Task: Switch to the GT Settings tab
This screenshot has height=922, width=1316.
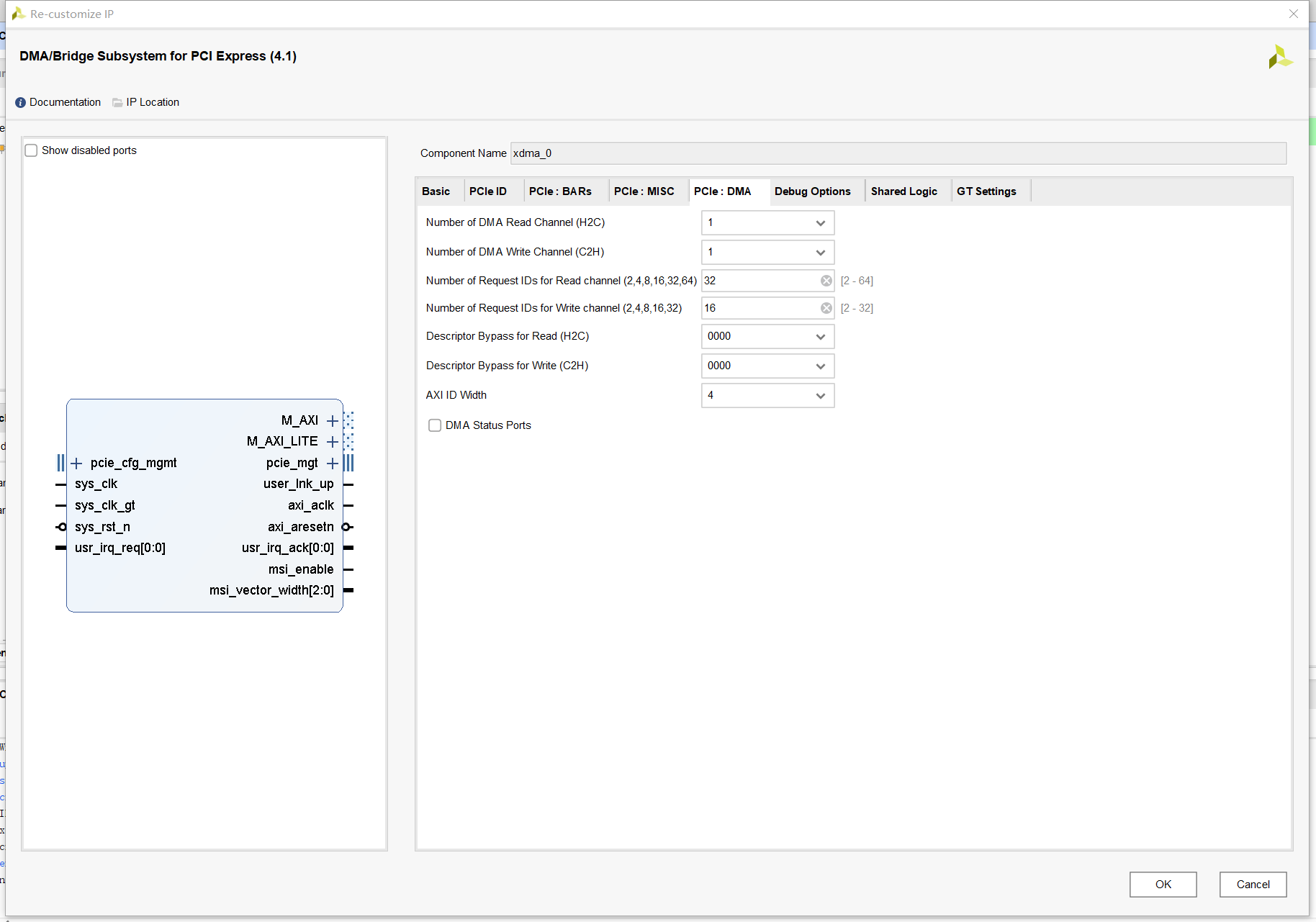Action: coord(986,191)
